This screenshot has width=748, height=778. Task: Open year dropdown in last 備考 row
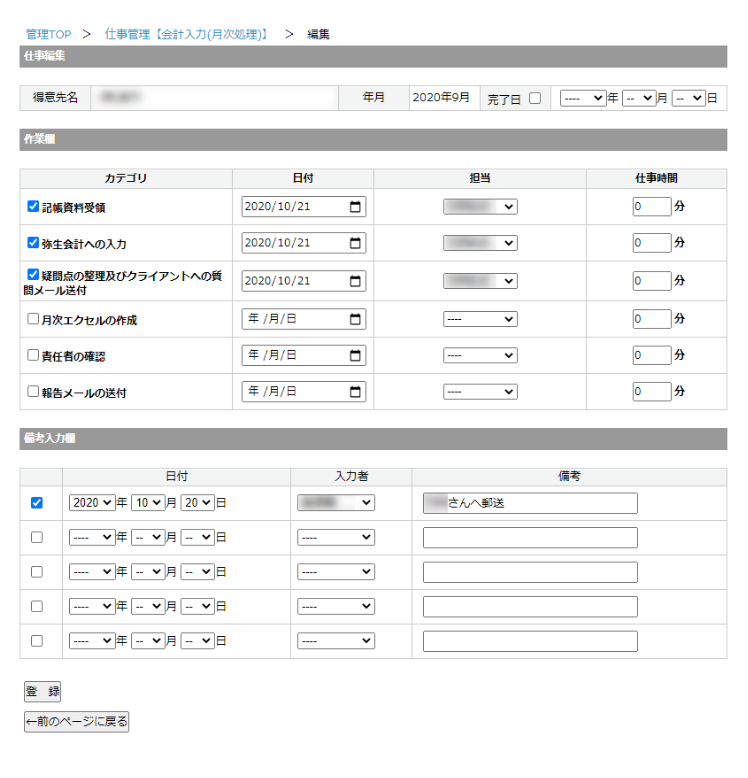pyautogui.click(x=92, y=641)
